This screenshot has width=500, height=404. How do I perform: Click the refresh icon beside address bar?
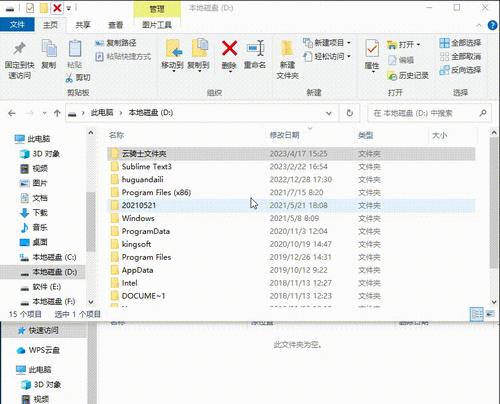point(350,113)
